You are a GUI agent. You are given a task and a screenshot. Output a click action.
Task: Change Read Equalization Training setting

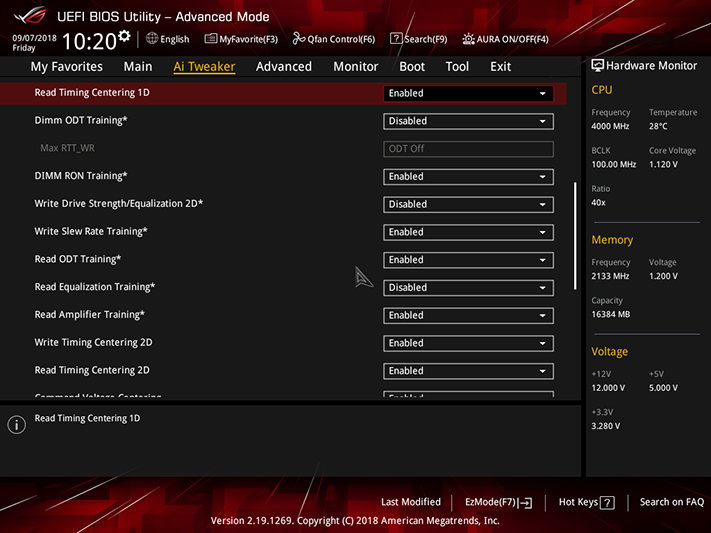point(468,288)
